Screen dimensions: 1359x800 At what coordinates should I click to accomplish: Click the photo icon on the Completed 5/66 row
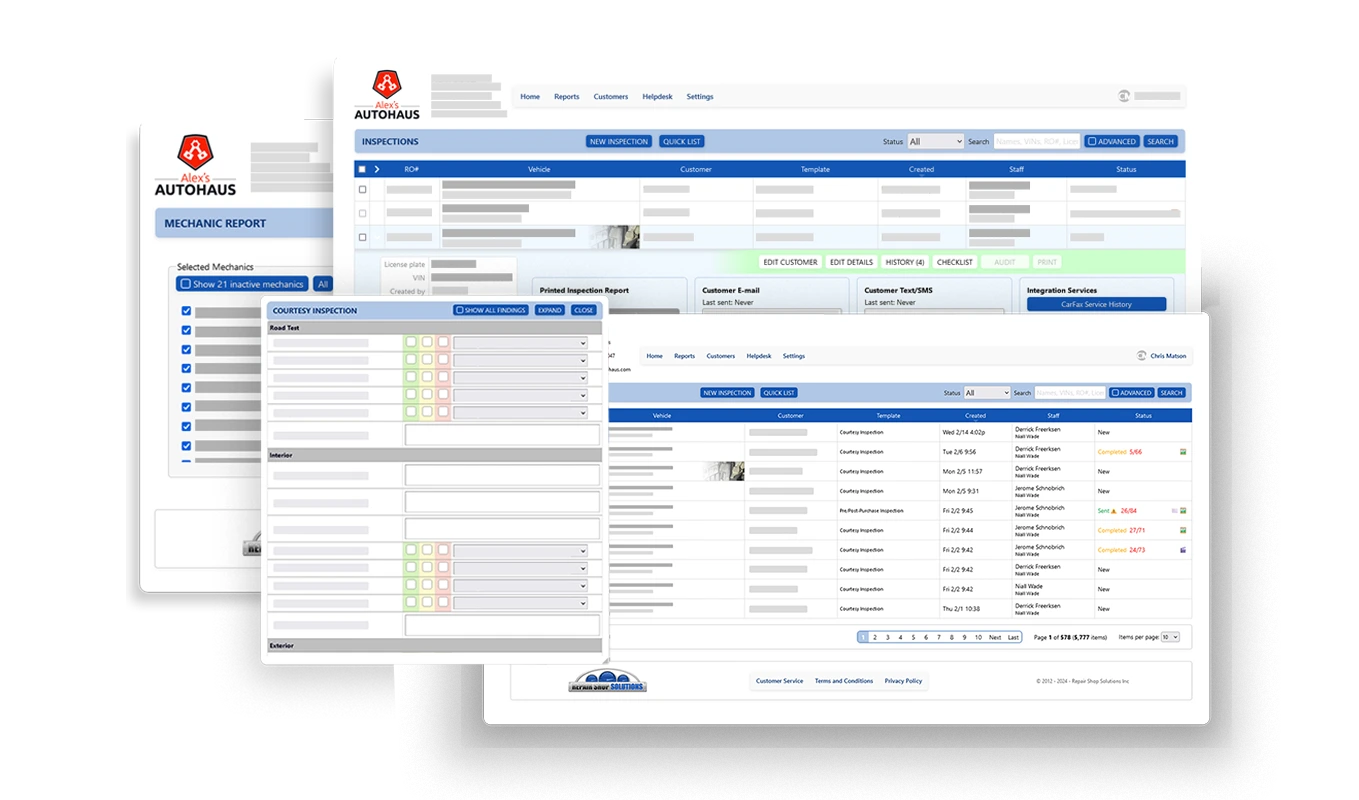[1183, 451]
